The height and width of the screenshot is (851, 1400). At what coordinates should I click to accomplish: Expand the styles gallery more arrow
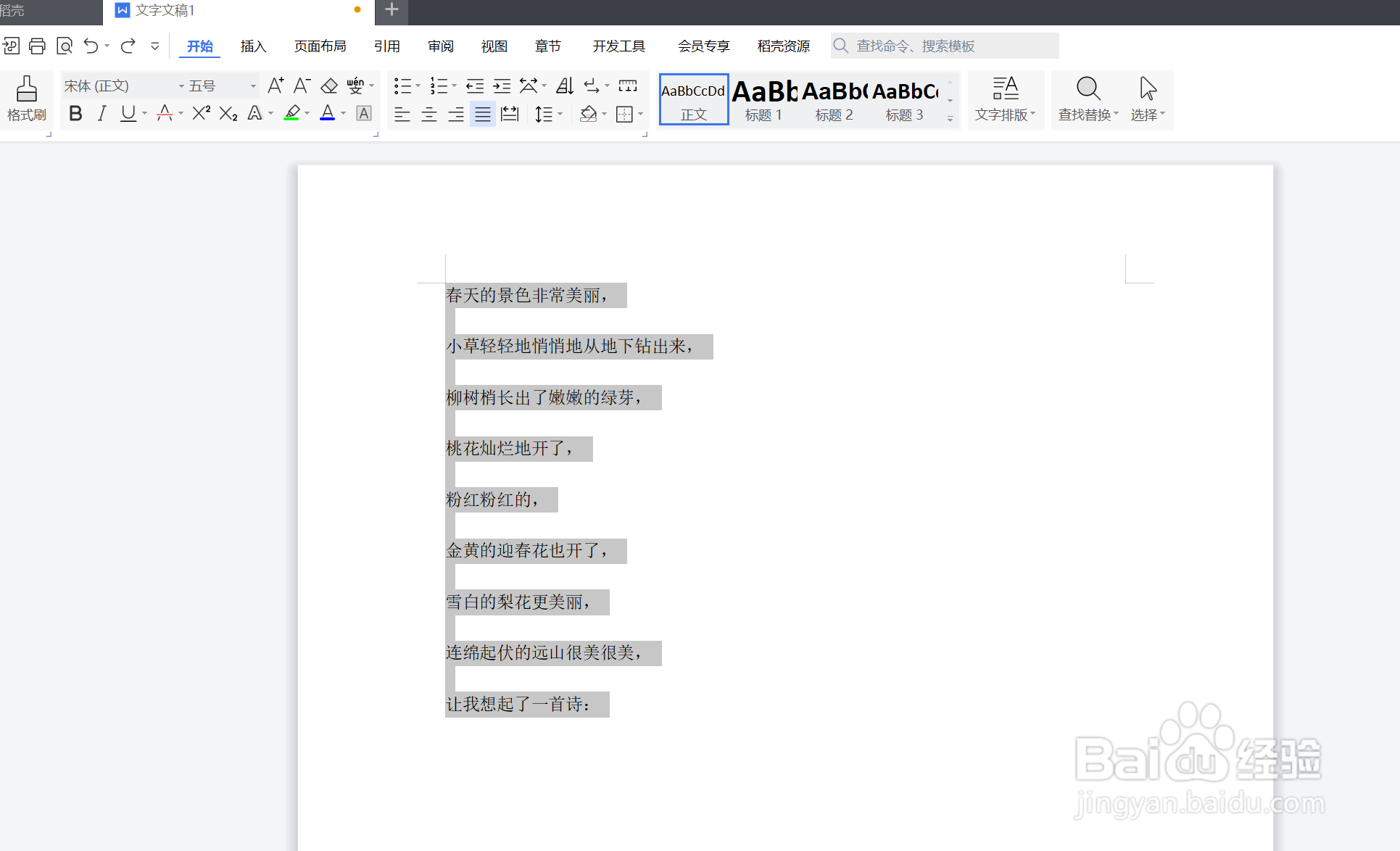[x=950, y=119]
